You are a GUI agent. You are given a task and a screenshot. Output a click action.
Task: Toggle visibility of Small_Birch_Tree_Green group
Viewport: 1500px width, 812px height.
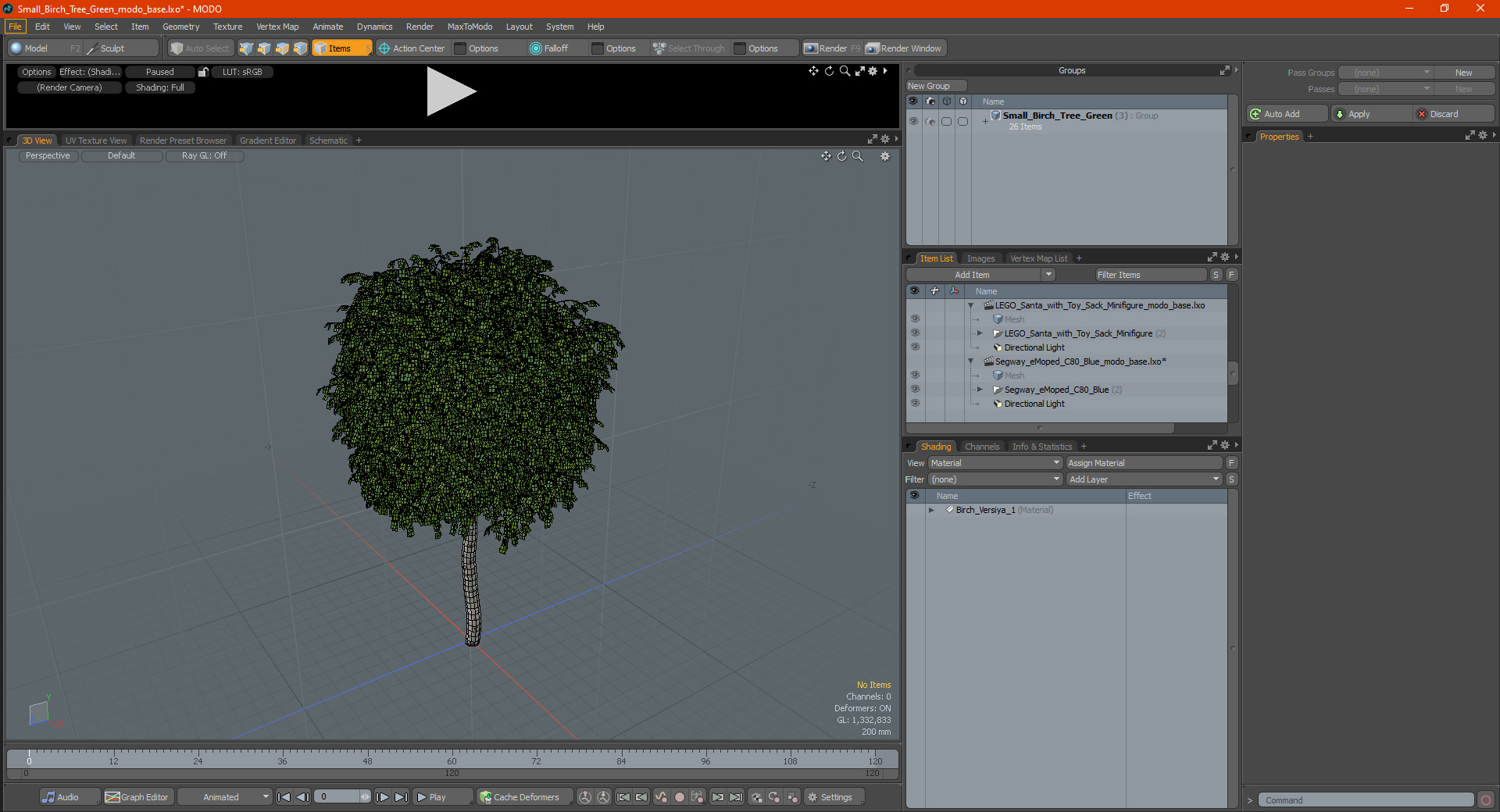[x=913, y=121]
